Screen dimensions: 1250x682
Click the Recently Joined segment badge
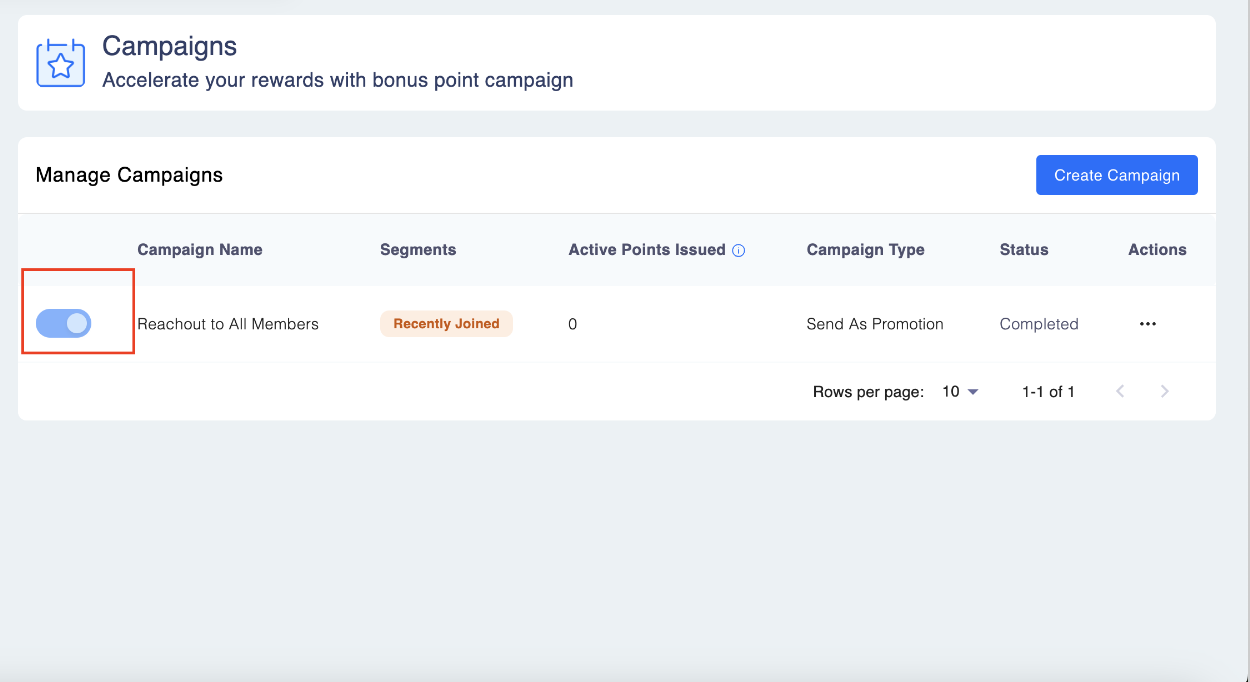pyautogui.click(x=446, y=324)
